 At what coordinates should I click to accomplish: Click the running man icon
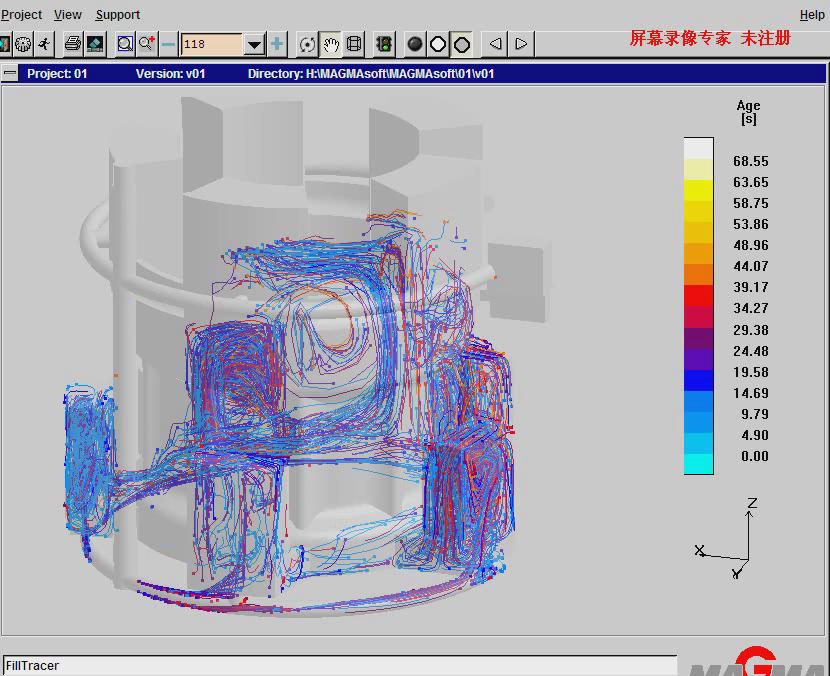(44, 44)
